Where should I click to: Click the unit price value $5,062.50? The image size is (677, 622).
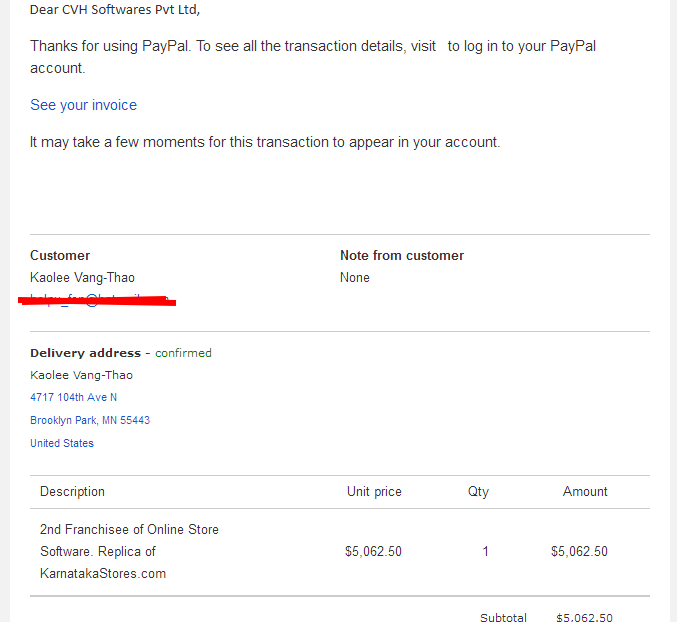(373, 551)
